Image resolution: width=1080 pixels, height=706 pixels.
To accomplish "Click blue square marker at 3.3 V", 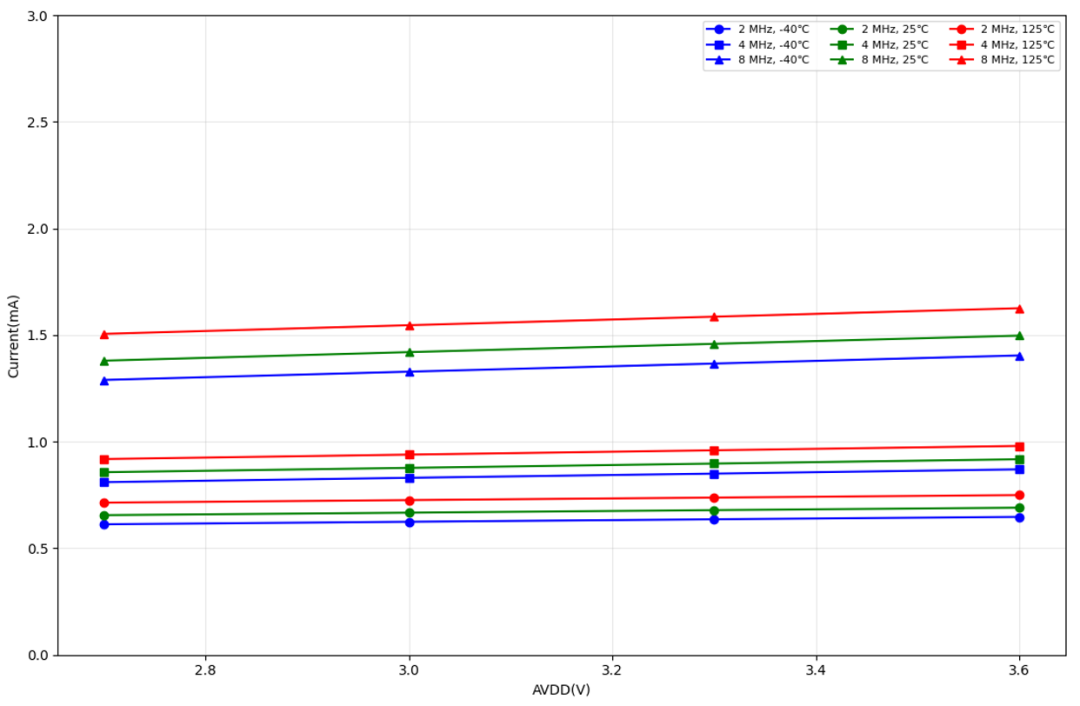I will pos(714,474).
